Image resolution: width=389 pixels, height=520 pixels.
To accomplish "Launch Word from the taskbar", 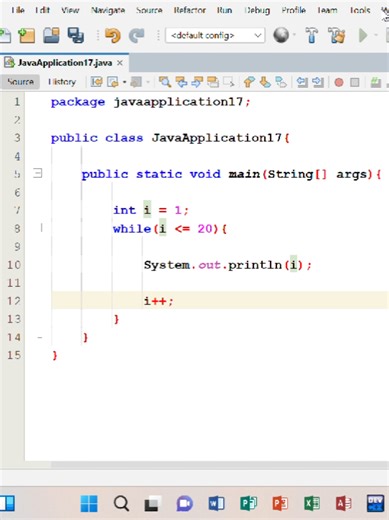I will (x=216, y=503).
